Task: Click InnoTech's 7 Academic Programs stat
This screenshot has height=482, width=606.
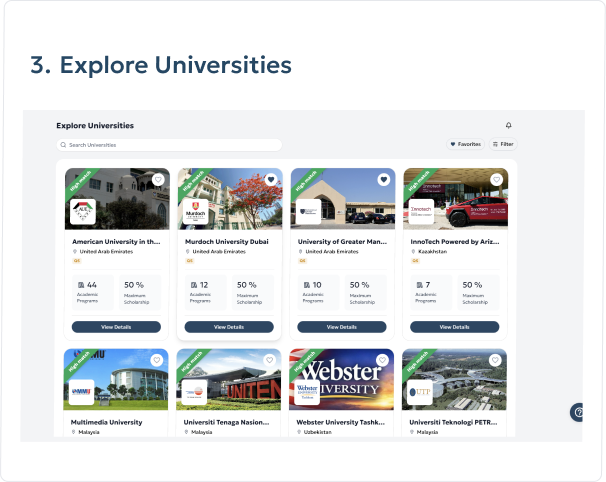Action: [x=431, y=293]
